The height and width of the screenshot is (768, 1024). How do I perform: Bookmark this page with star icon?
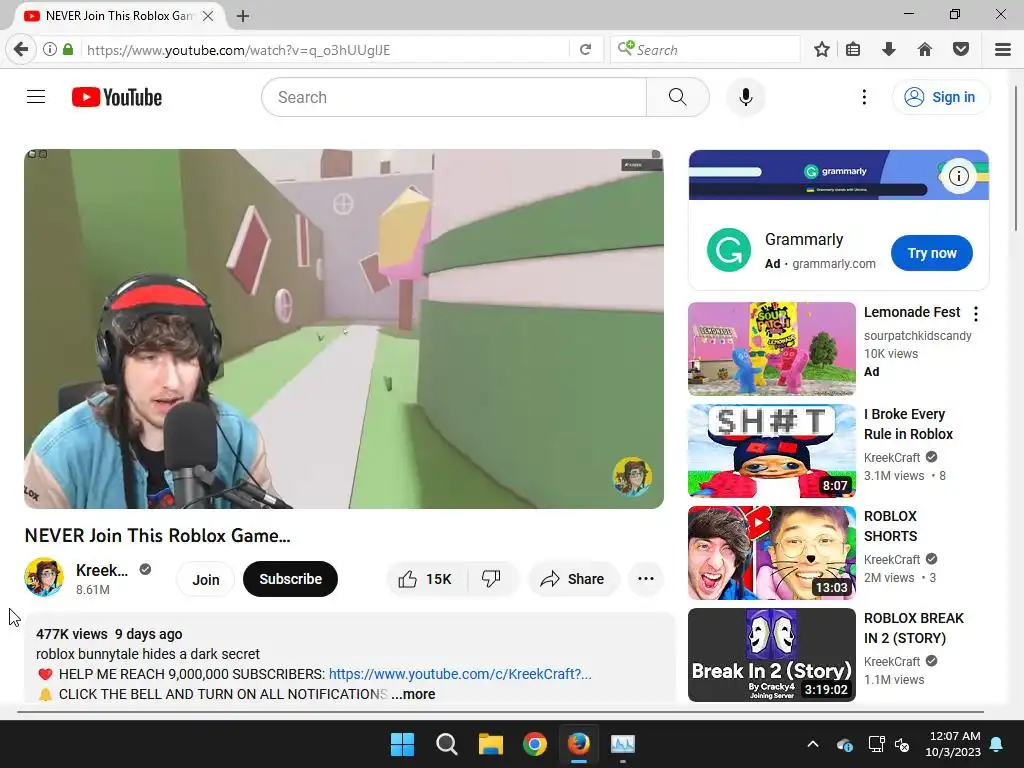point(822,50)
